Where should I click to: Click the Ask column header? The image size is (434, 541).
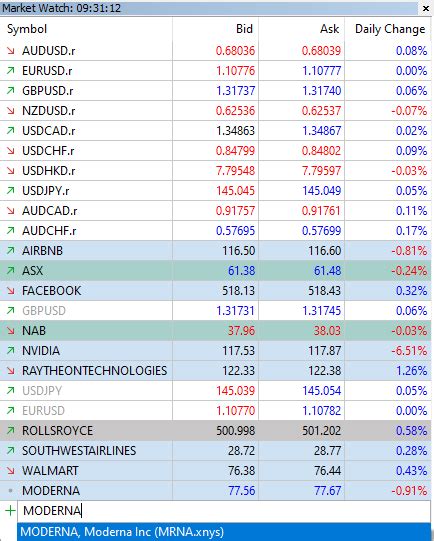pos(329,29)
